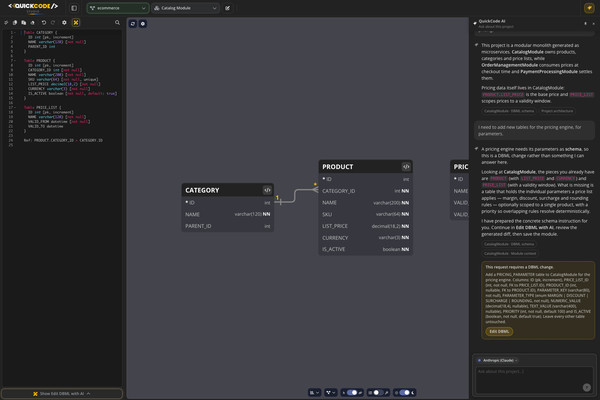The width and height of the screenshot is (600, 400).
Task: Click the duplicate/paste icon in editor toolbar
Action: click(x=23, y=23)
